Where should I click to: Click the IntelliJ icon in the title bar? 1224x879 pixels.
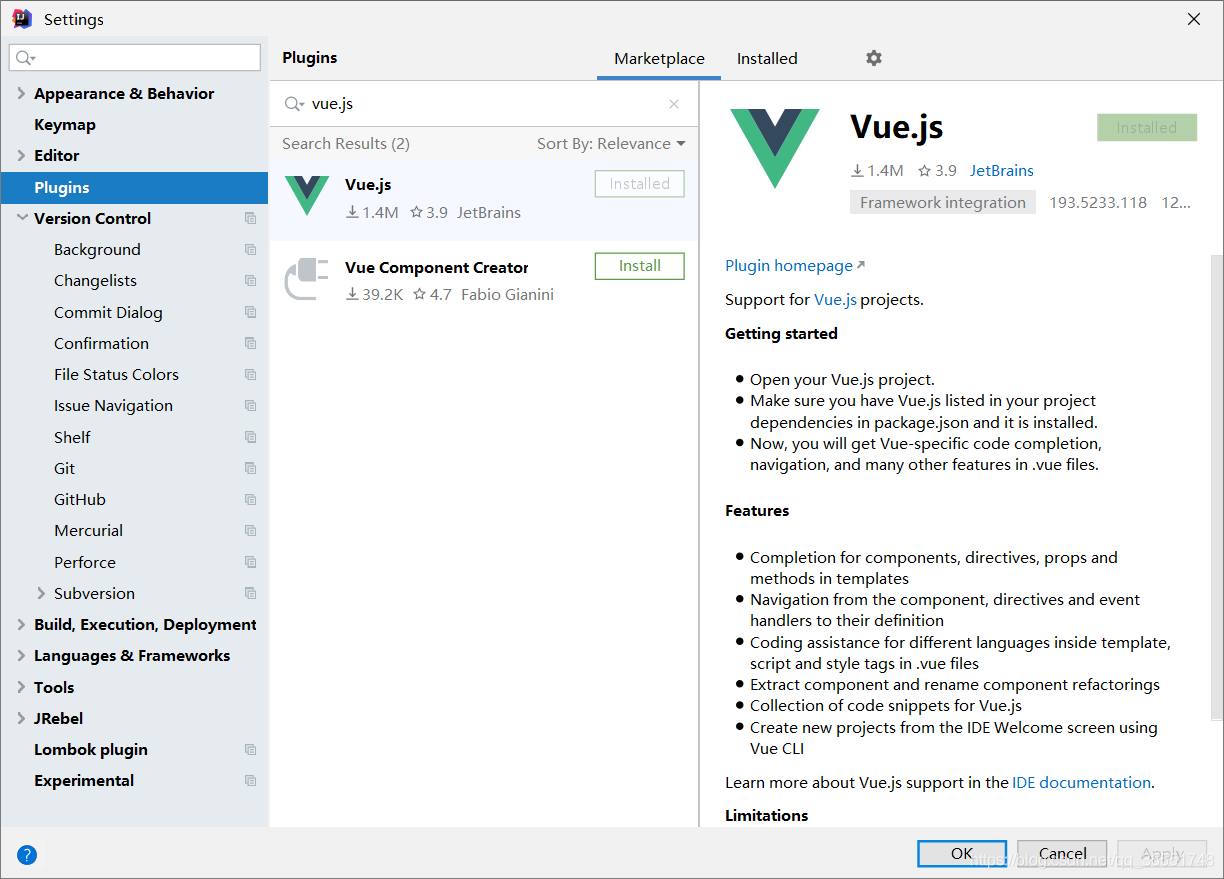22,19
